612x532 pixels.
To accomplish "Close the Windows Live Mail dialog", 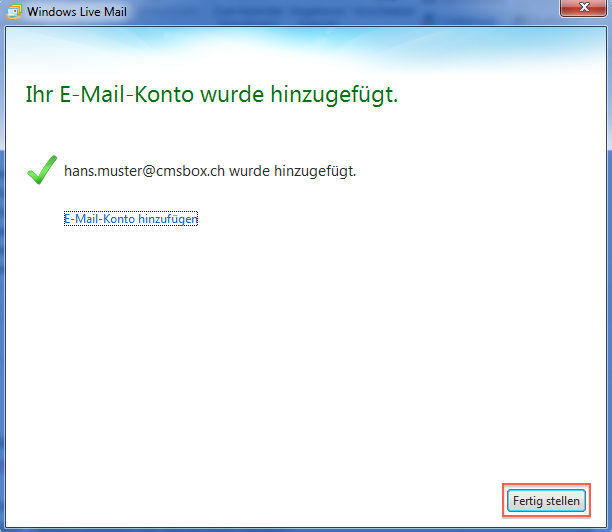I will 580,10.
